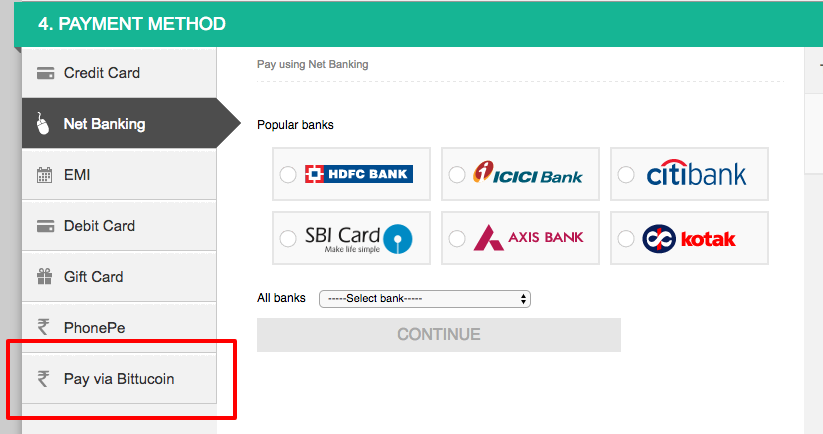Open the Select bank dropdown
The image size is (823, 434).
tap(425, 299)
